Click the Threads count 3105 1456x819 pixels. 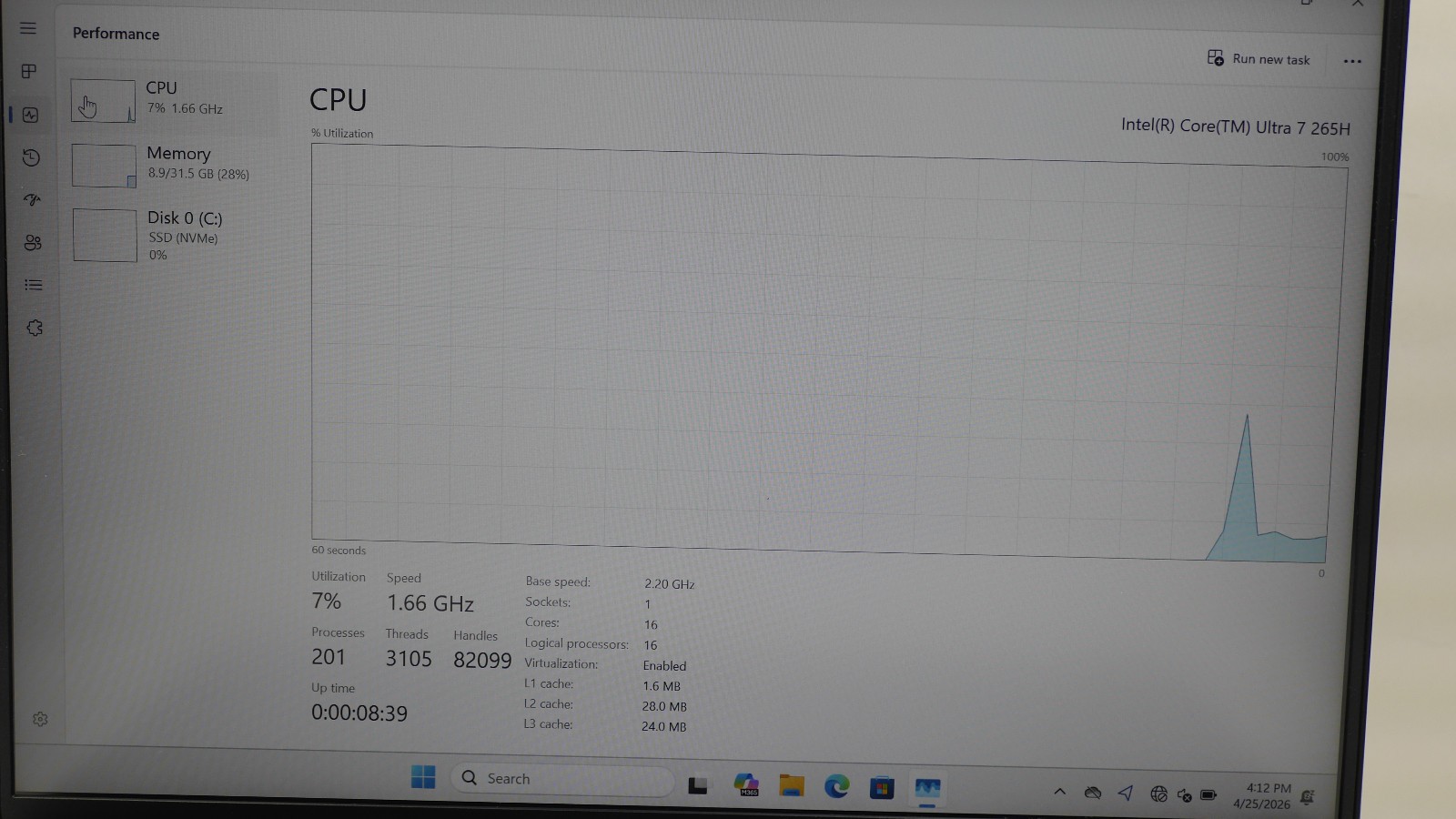(x=409, y=658)
